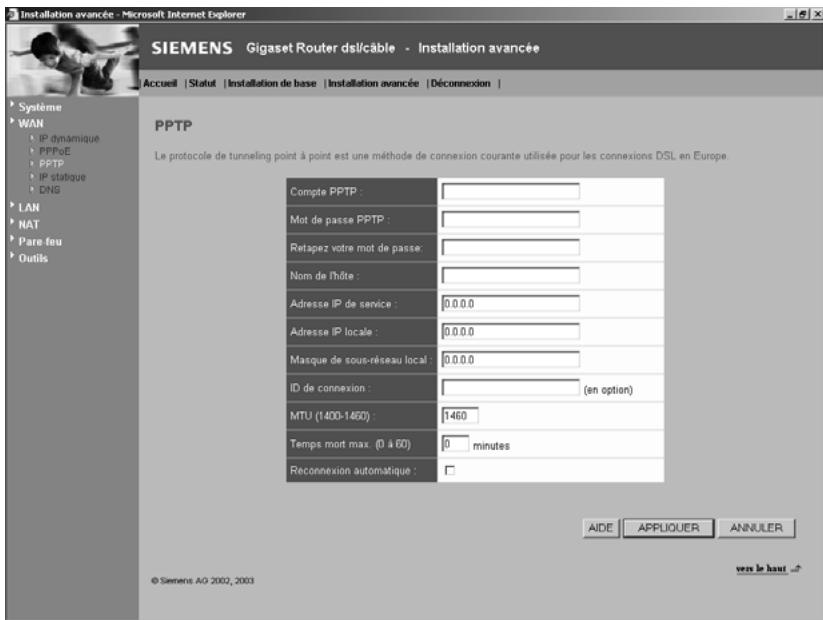Open DNS settings under WAN
The width and height of the screenshot is (823, 620).
pyautogui.click(x=49, y=190)
